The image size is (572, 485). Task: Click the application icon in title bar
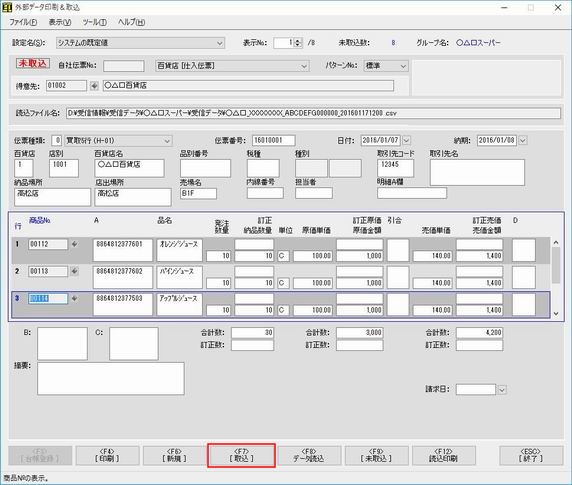tap(7, 7)
